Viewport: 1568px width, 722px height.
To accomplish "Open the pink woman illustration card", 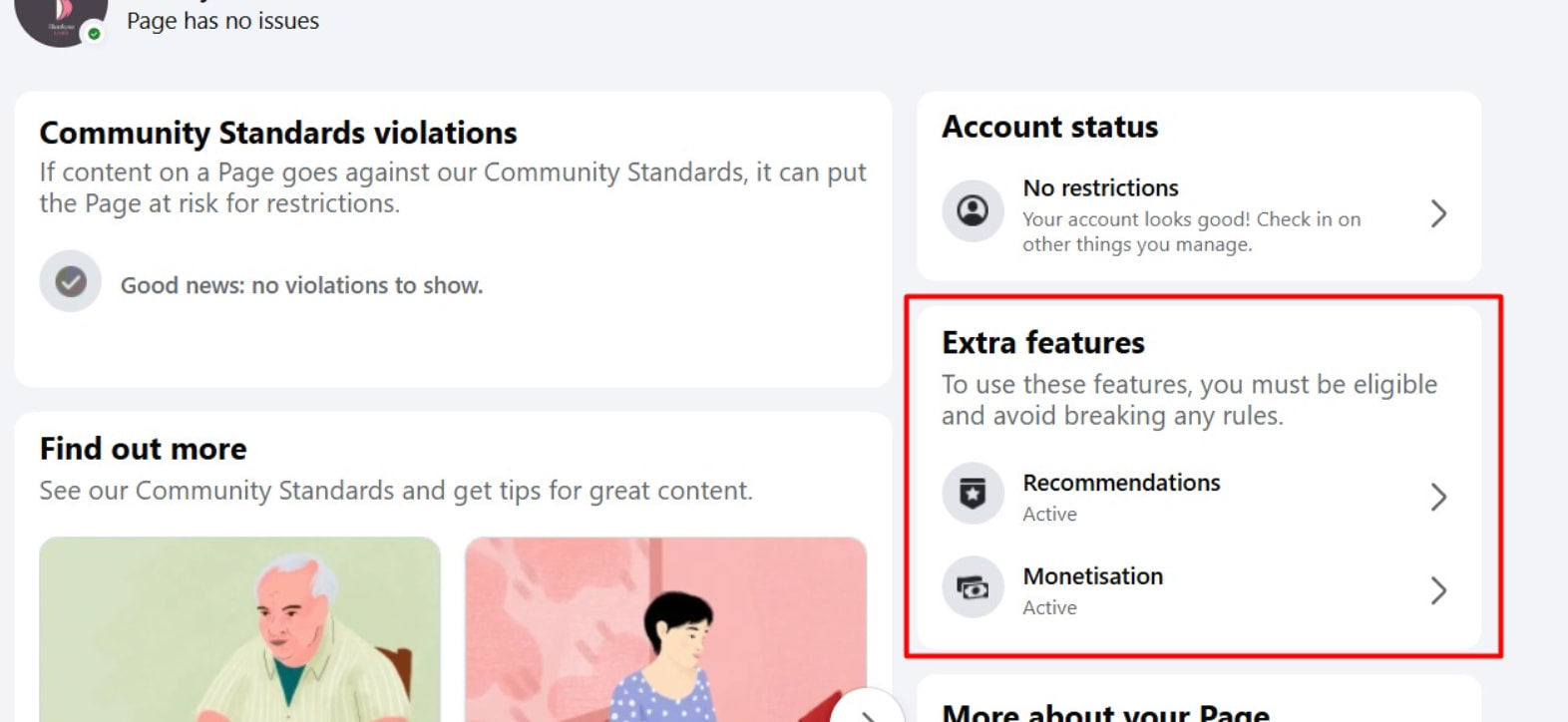I will click(x=665, y=629).
